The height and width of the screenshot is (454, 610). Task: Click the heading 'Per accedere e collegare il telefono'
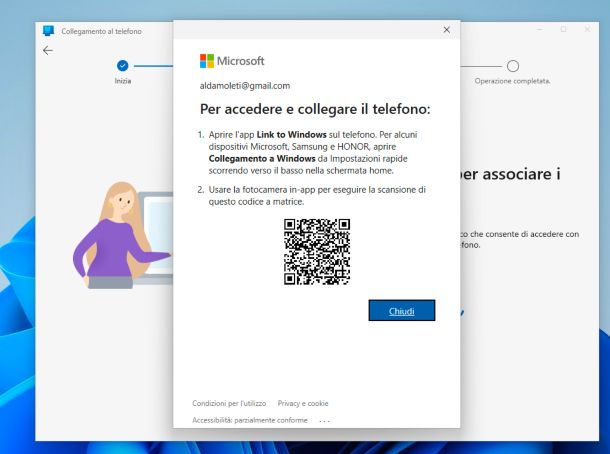pos(315,109)
